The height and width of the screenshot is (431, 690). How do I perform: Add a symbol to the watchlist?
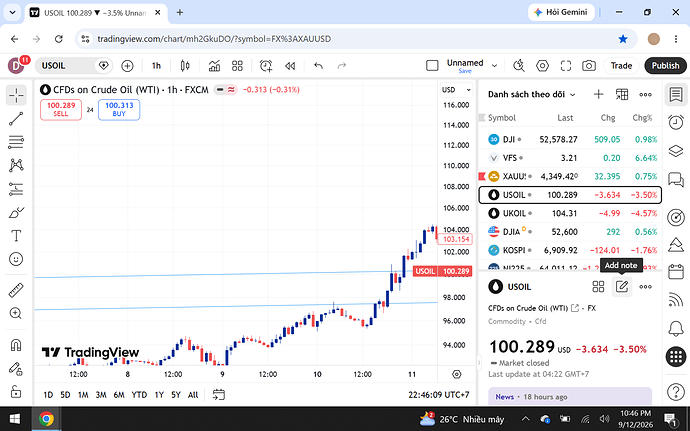598,94
